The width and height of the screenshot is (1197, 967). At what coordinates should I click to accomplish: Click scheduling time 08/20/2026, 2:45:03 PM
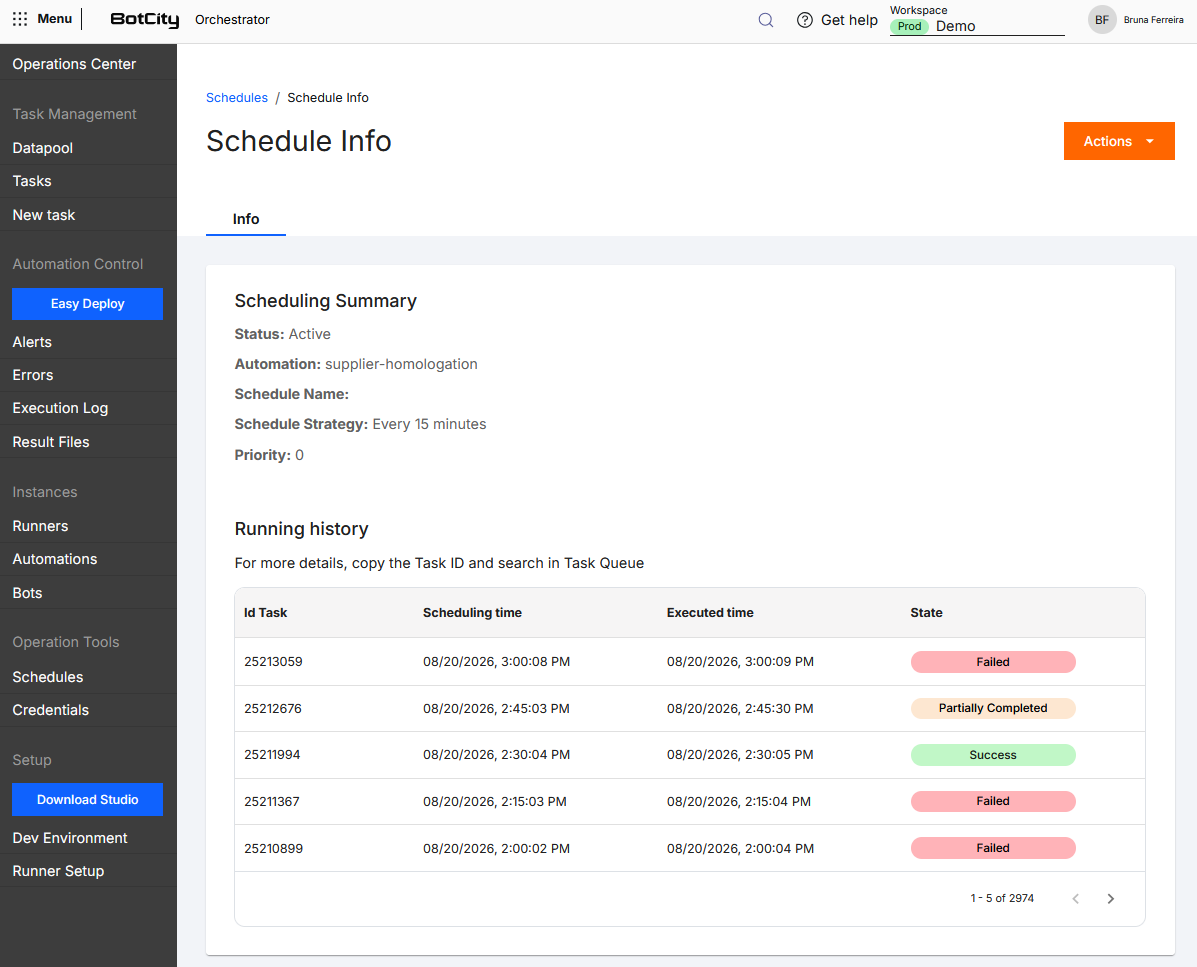pos(496,708)
